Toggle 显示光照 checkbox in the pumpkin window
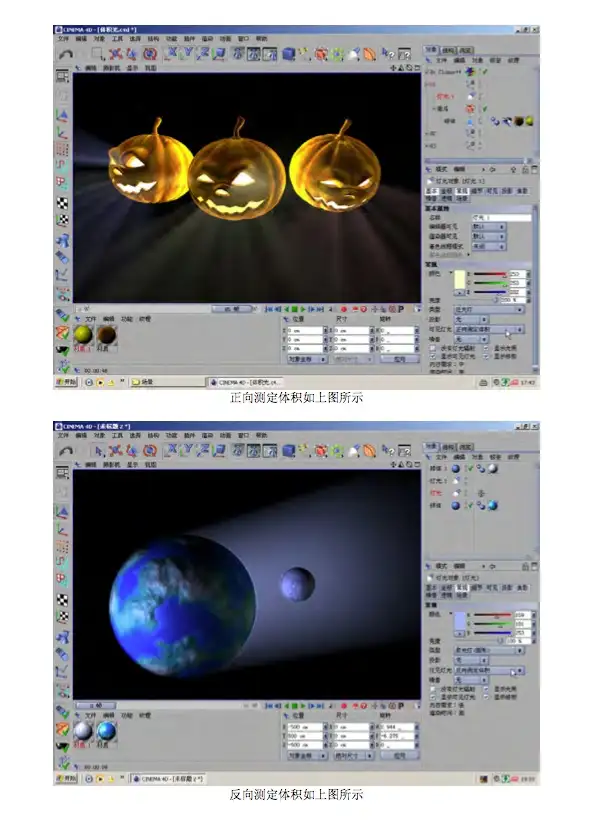The width and height of the screenshot is (595, 838). 486,348
